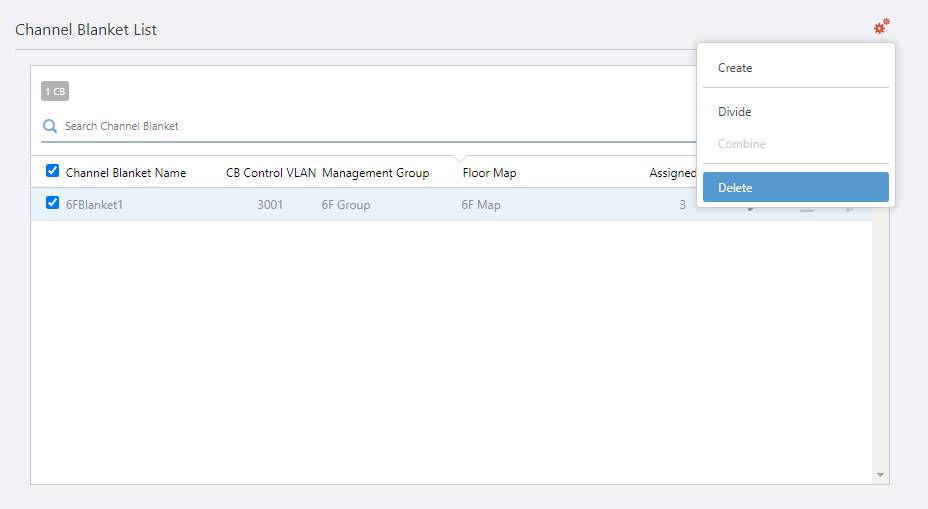The width and height of the screenshot is (928, 509).
Task: Open the red gears settings icon
Action: coord(881,27)
